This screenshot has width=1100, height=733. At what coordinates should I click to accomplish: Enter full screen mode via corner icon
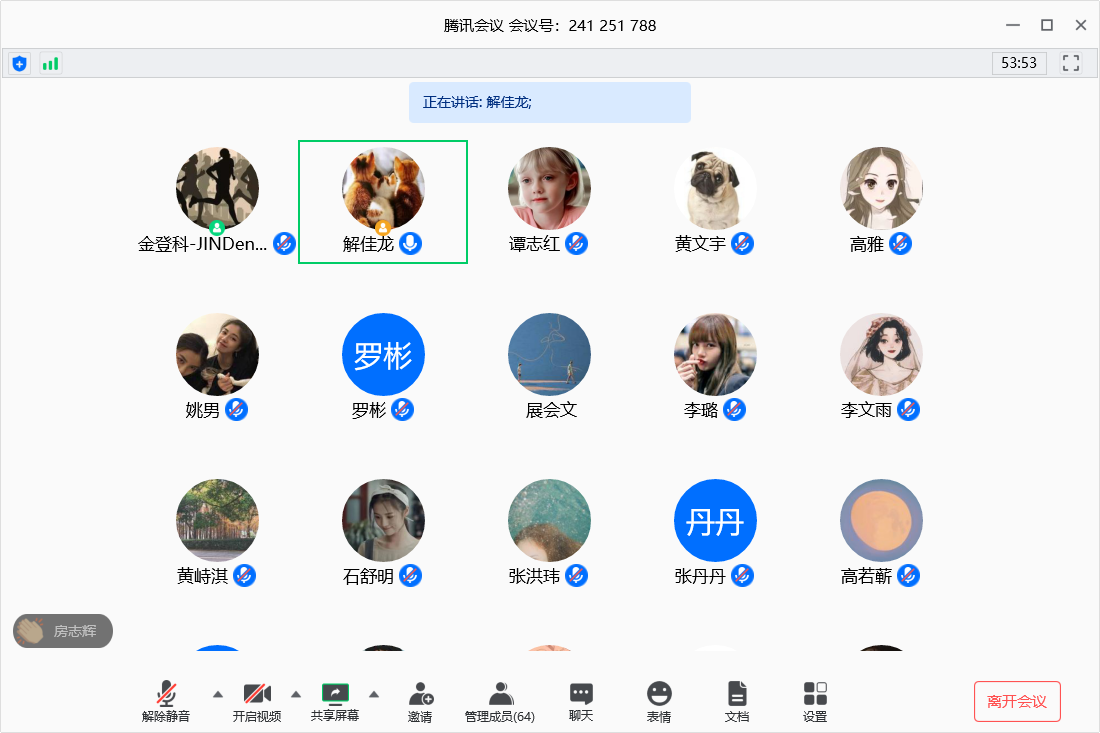click(1071, 64)
